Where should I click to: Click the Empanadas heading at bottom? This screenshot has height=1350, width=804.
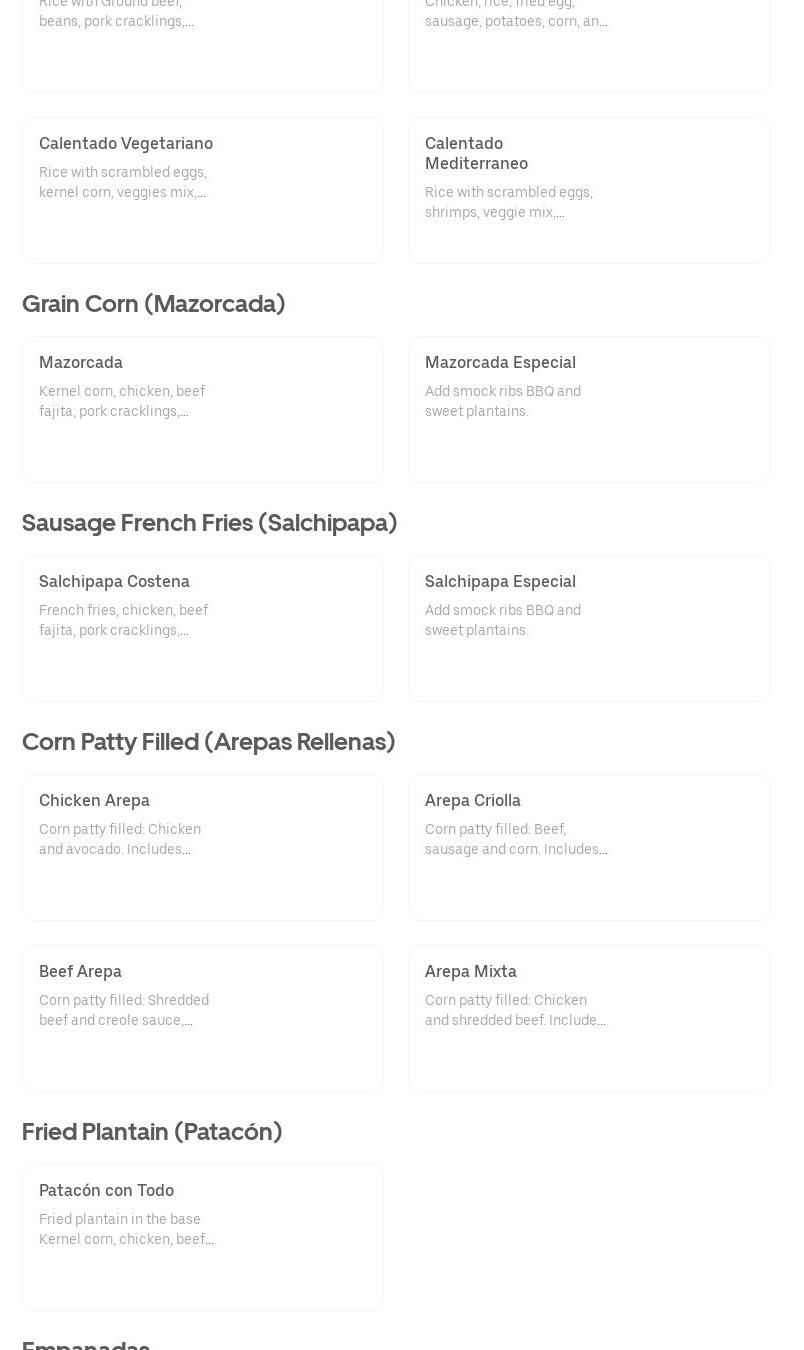tap(86, 1344)
